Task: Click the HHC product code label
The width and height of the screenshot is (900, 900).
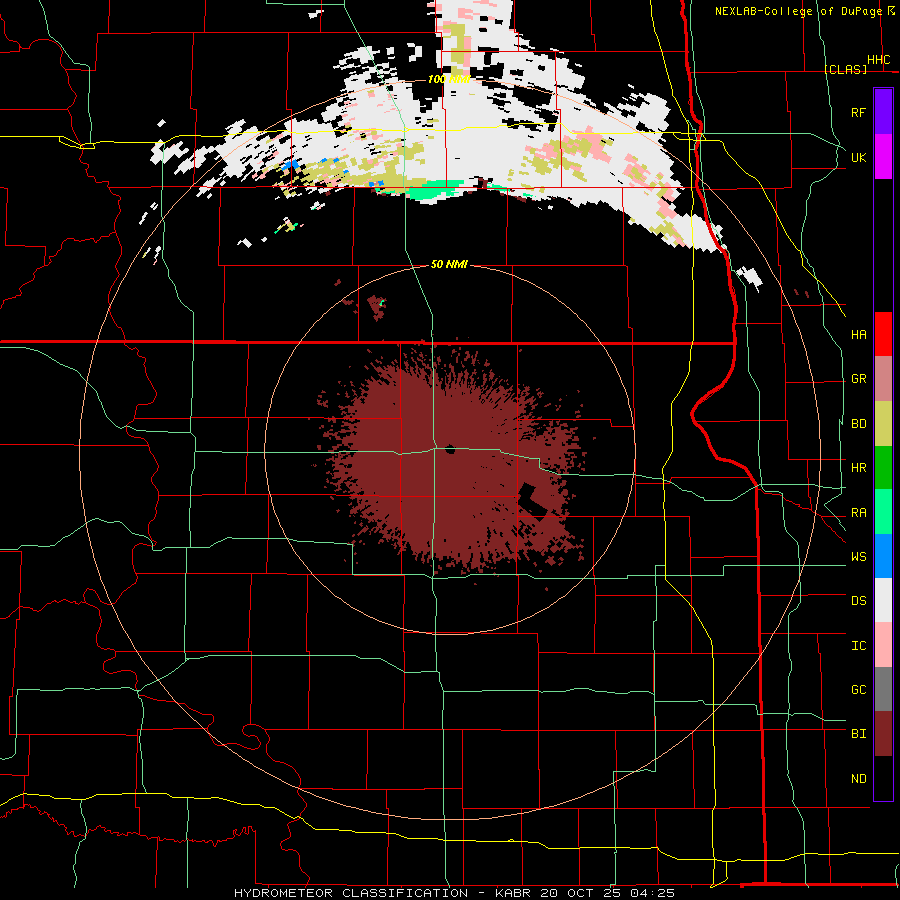Action: [878, 60]
